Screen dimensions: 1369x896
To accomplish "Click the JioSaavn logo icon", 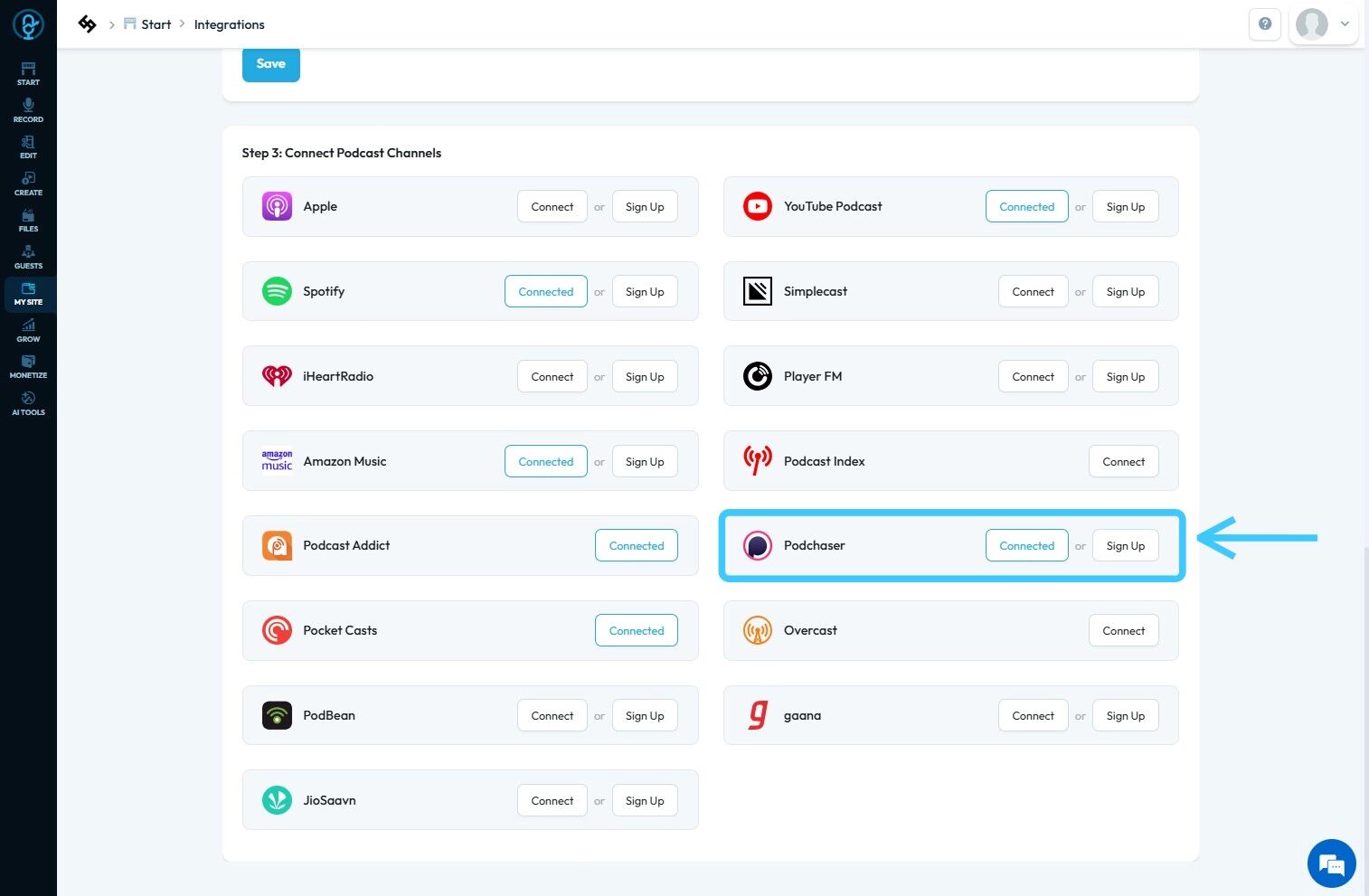I will click(277, 800).
